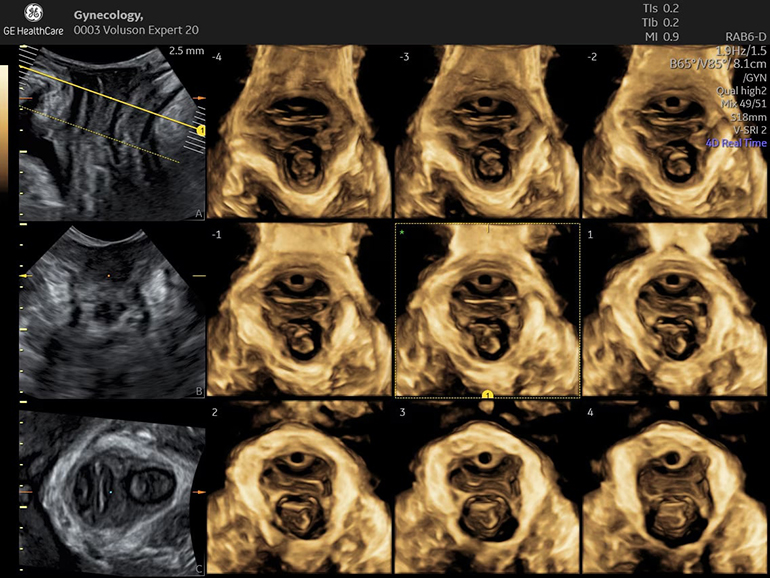Click yellow marker 1 below the highlighted center slice

tap(487, 397)
